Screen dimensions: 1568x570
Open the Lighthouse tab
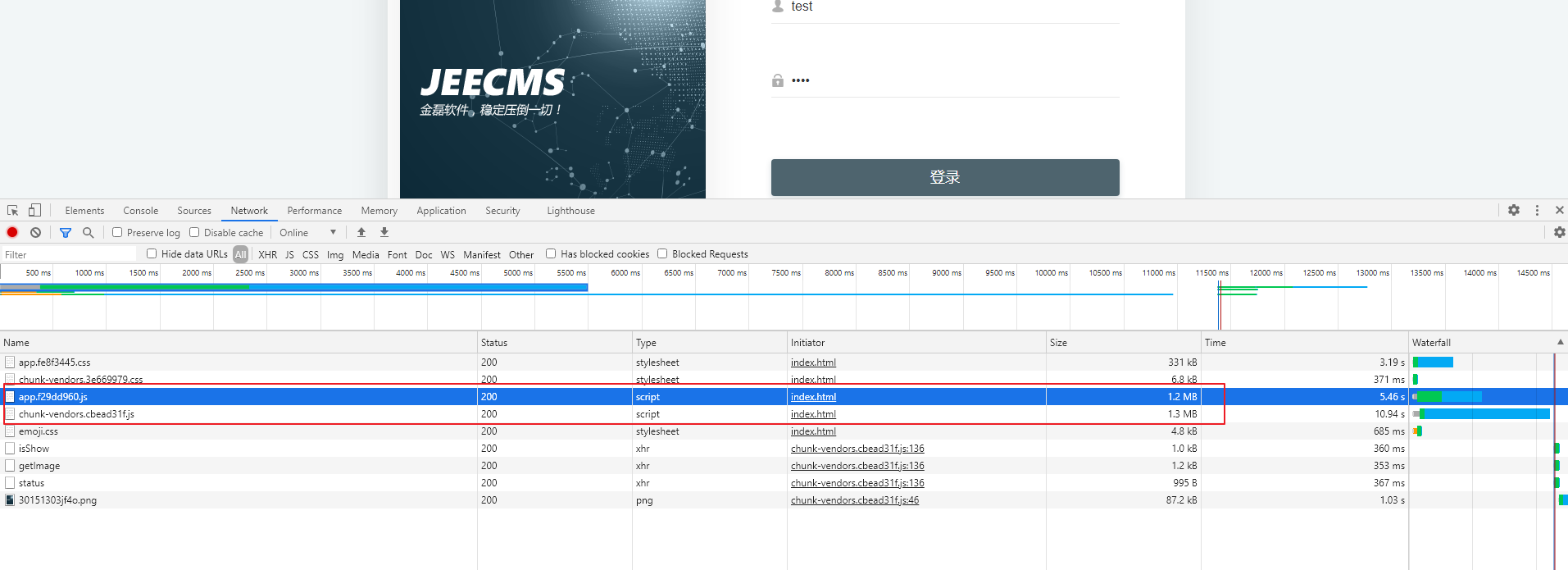571,211
